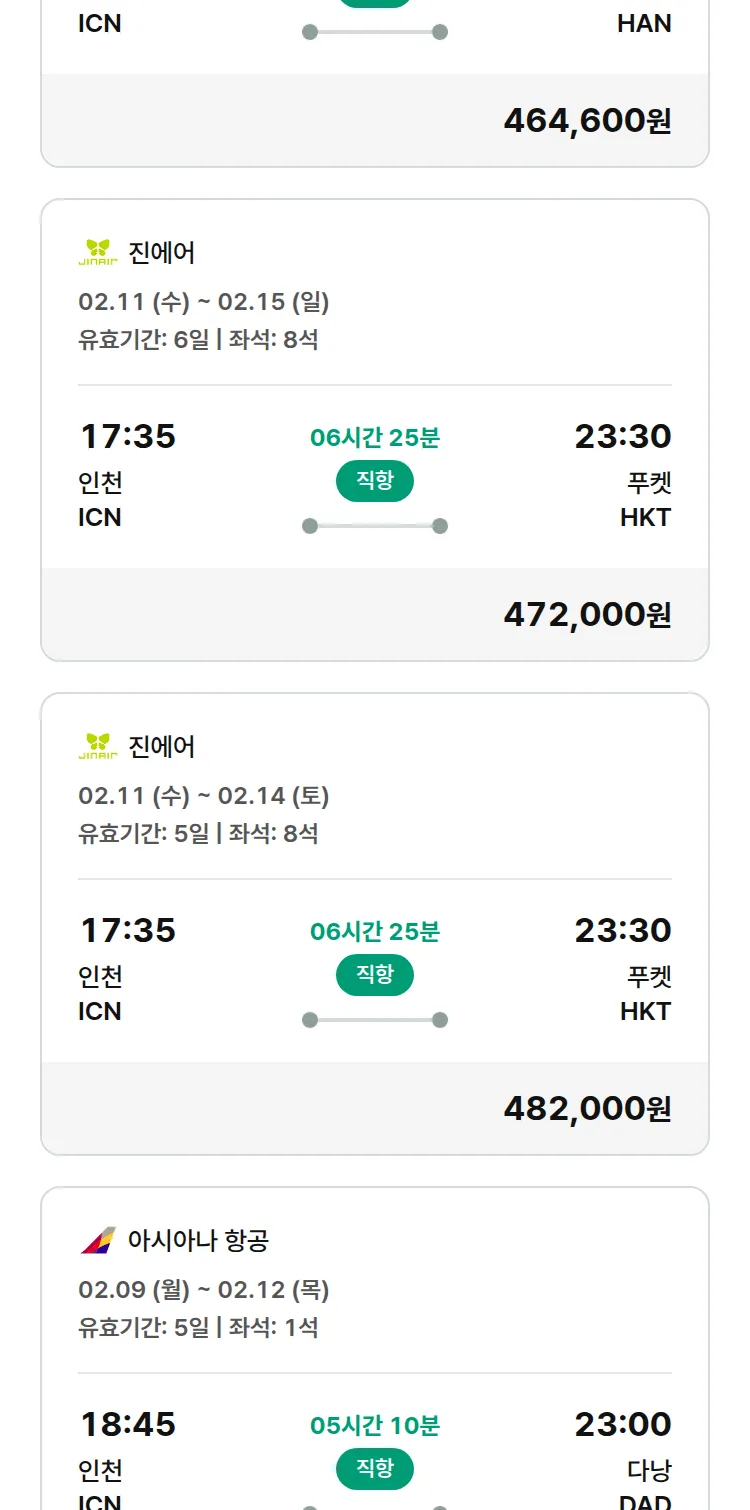The image size is (750, 1510).
Task: Select the 472,000원 price for Phuket flight
Action: pyautogui.click(x=587, y=614)
